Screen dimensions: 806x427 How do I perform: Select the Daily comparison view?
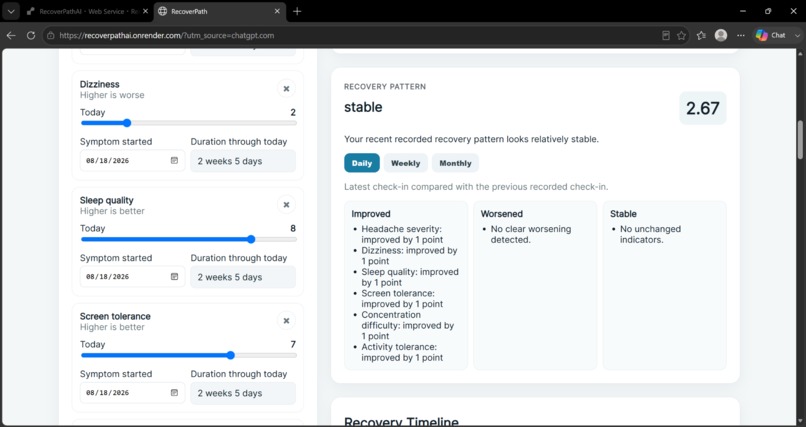pyautogui.click(x=362, y=163)
